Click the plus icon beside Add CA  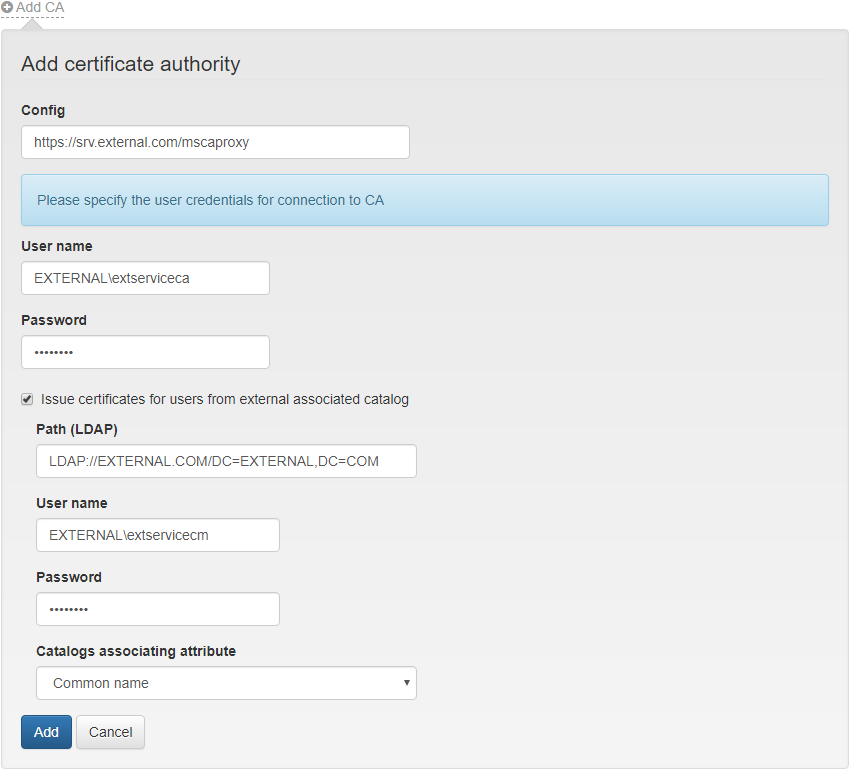[7, 7]
